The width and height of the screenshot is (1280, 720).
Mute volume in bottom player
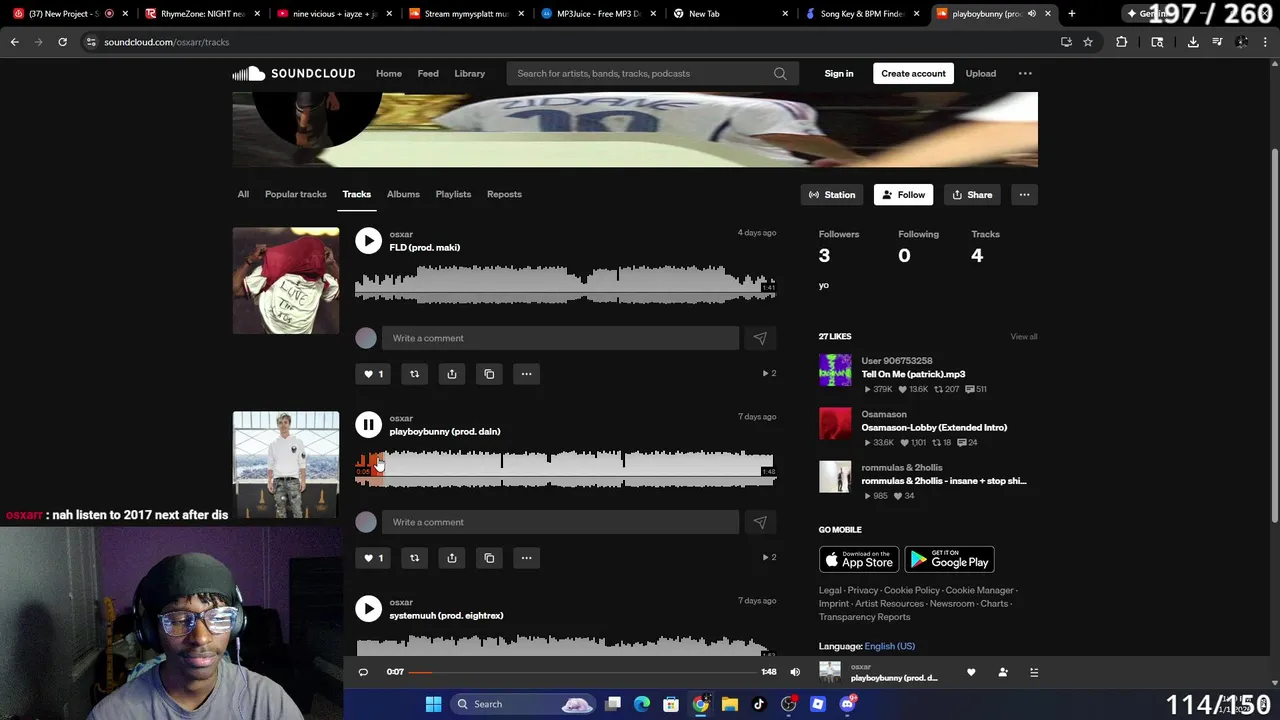795,672
